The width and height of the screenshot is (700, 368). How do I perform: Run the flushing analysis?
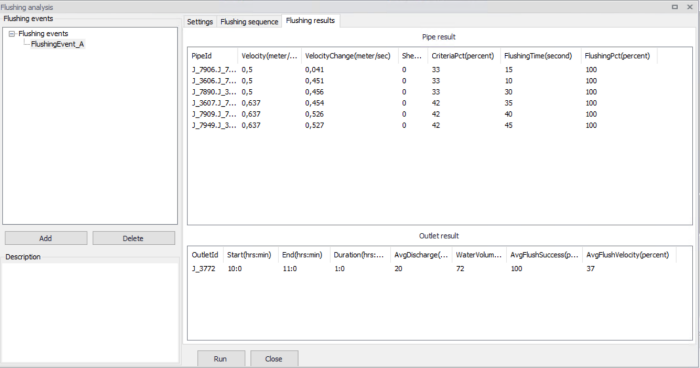pos(221,358)
